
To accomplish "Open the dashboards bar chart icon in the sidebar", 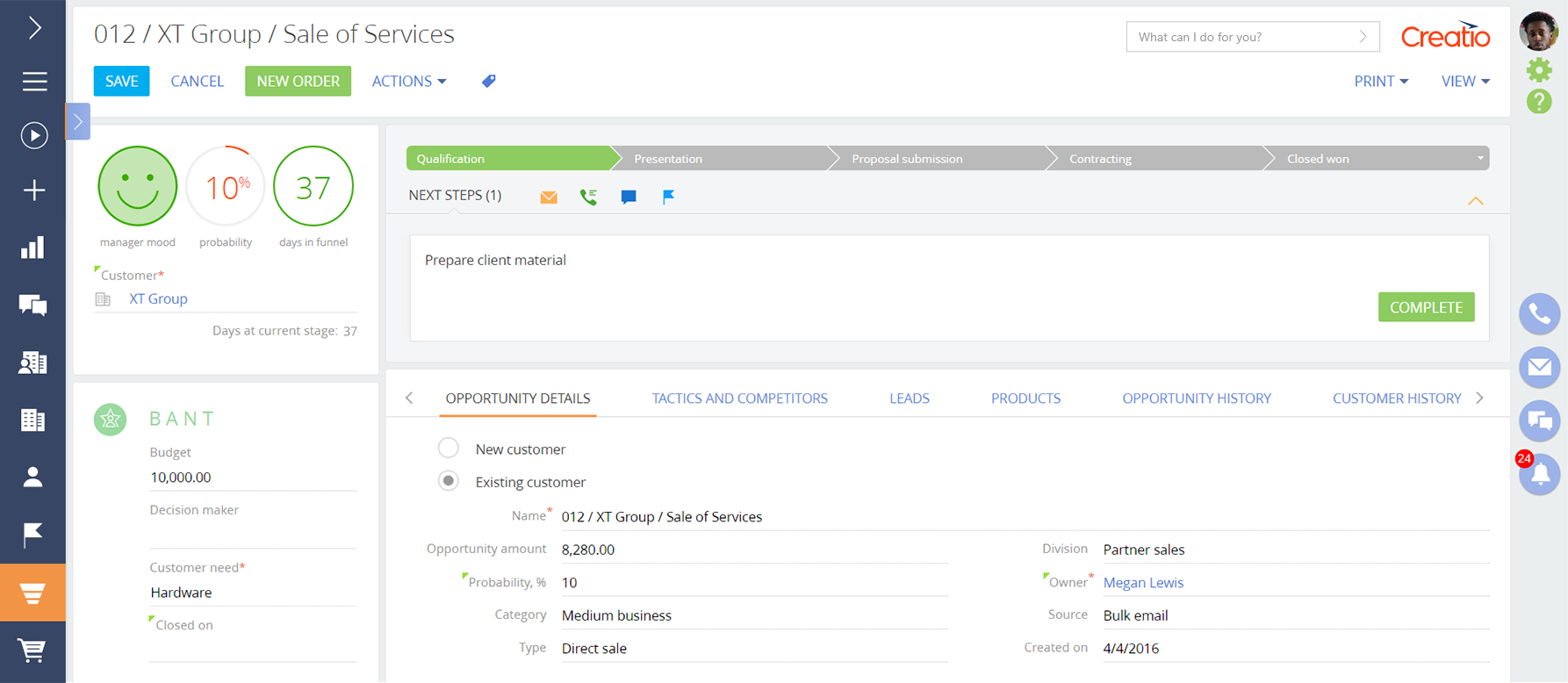I will click(x=32, y=248).
